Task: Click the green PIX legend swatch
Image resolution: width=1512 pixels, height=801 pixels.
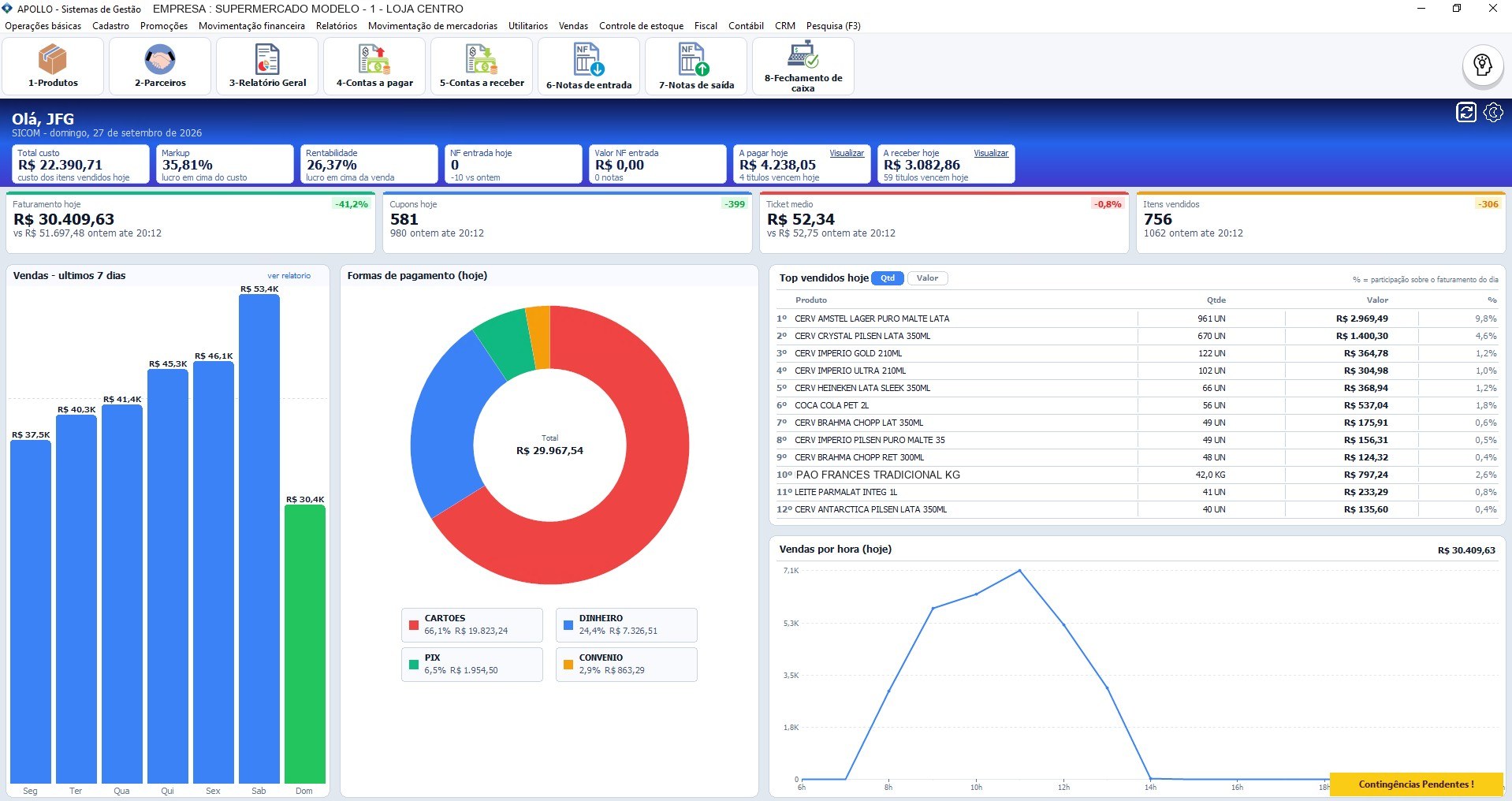Action: point(414,665)
